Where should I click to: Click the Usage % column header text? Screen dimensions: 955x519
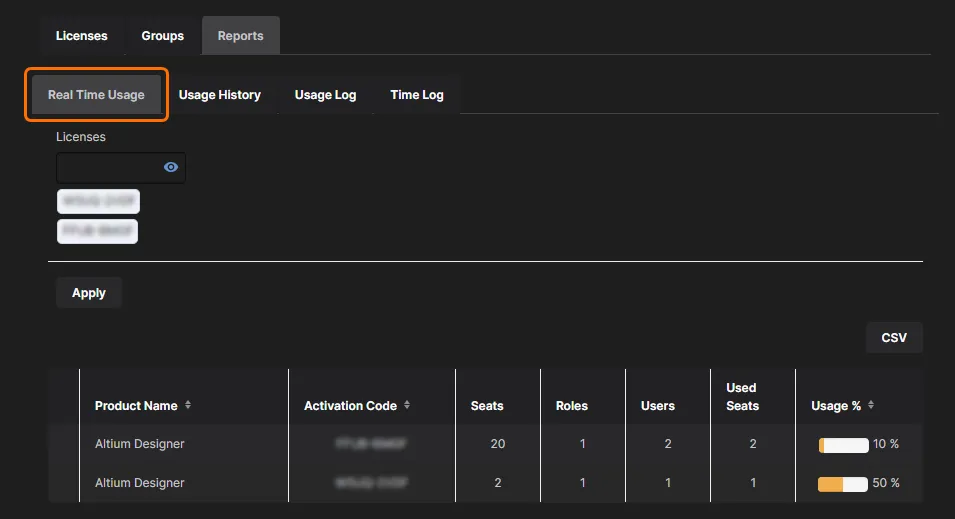click(x=836, y=406)
